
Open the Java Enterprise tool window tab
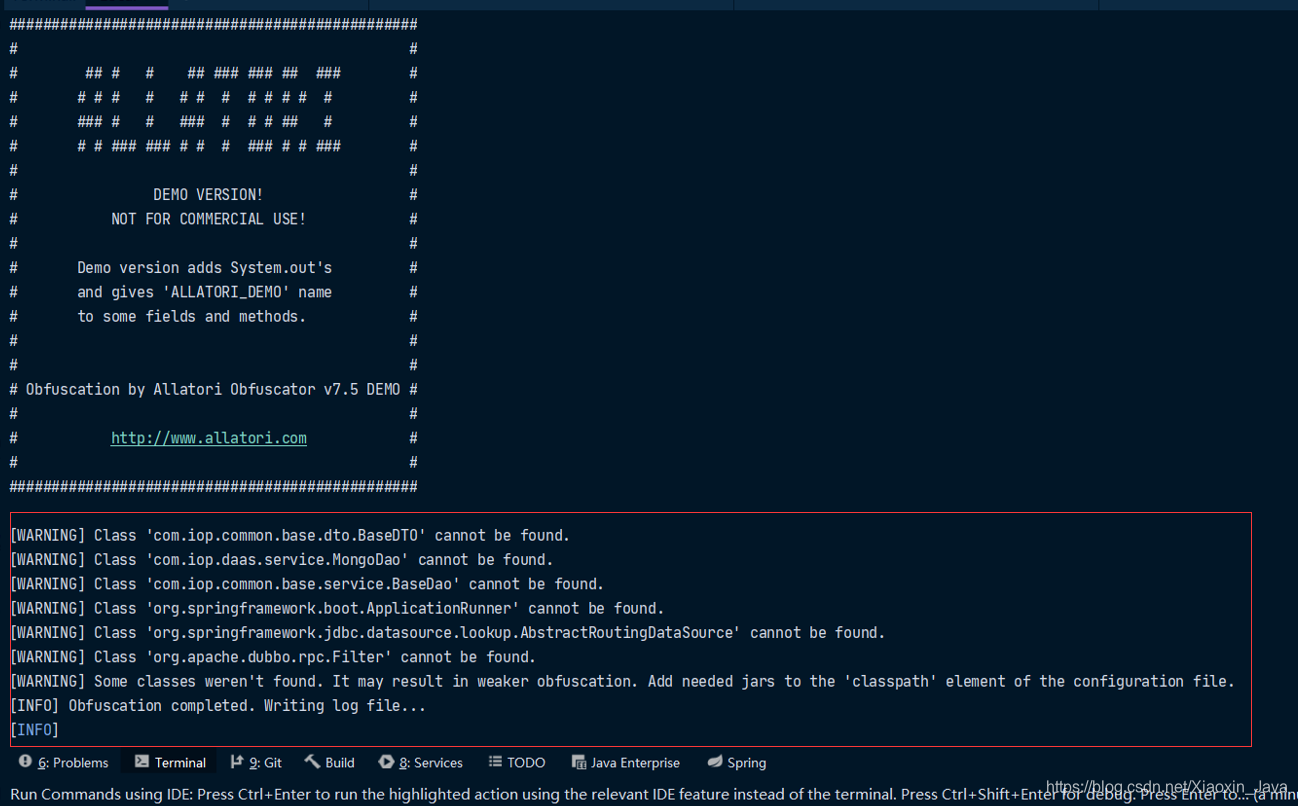point(626,762)
